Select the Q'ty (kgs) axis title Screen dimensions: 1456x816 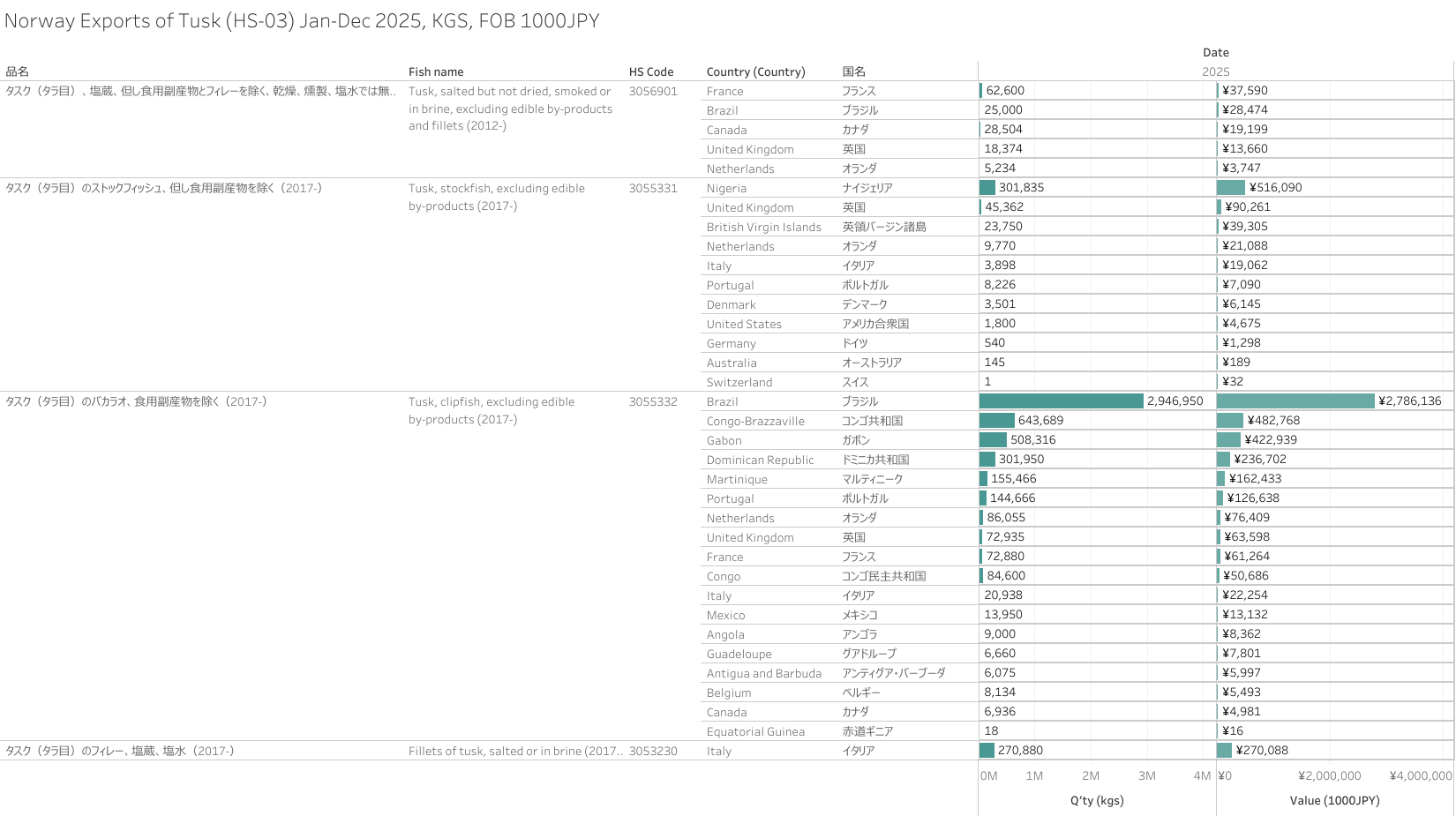point(1097,801)
